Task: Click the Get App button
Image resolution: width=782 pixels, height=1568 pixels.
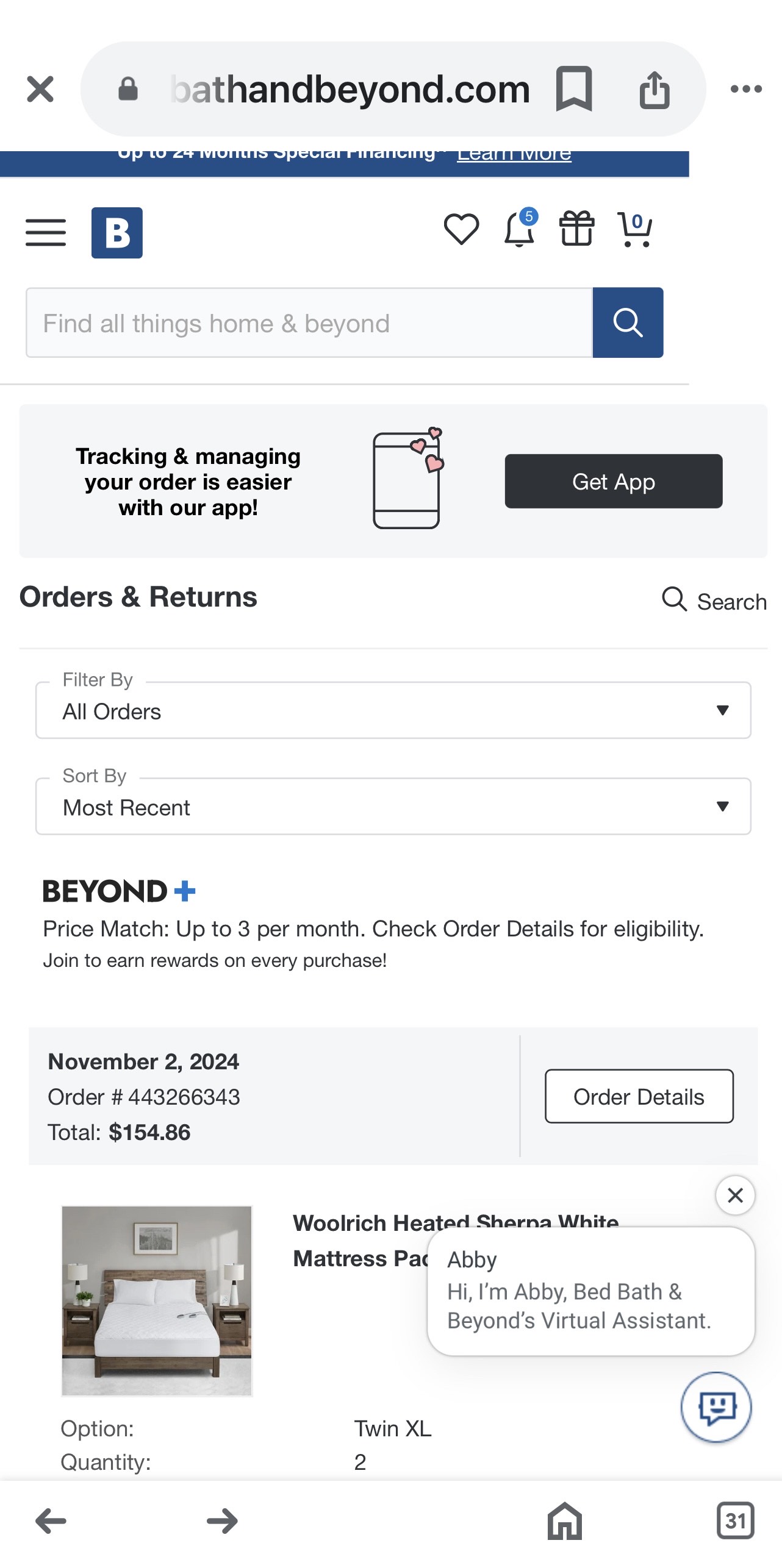Action: 614,482
